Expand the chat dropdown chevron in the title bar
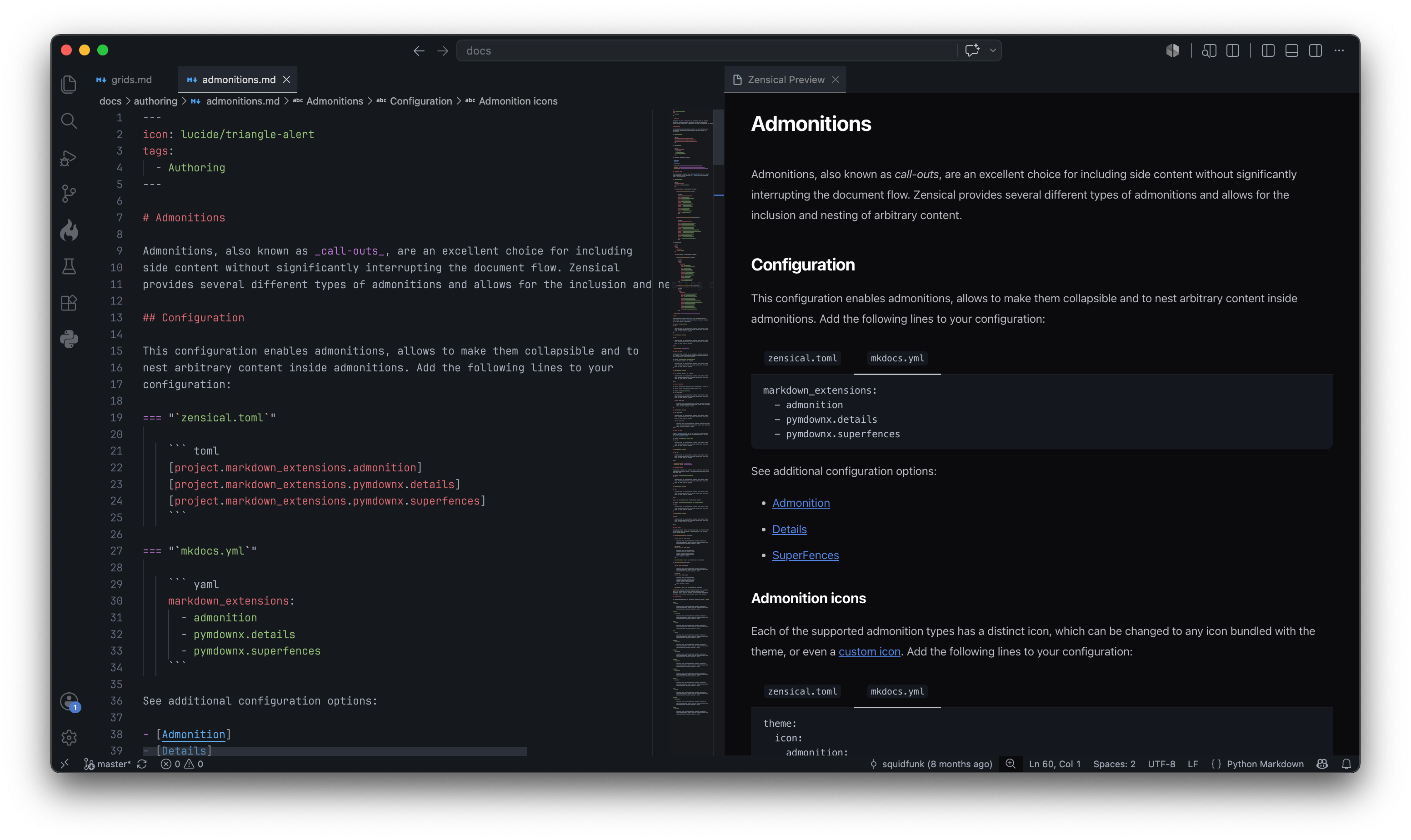 click(x=993, y=50)
